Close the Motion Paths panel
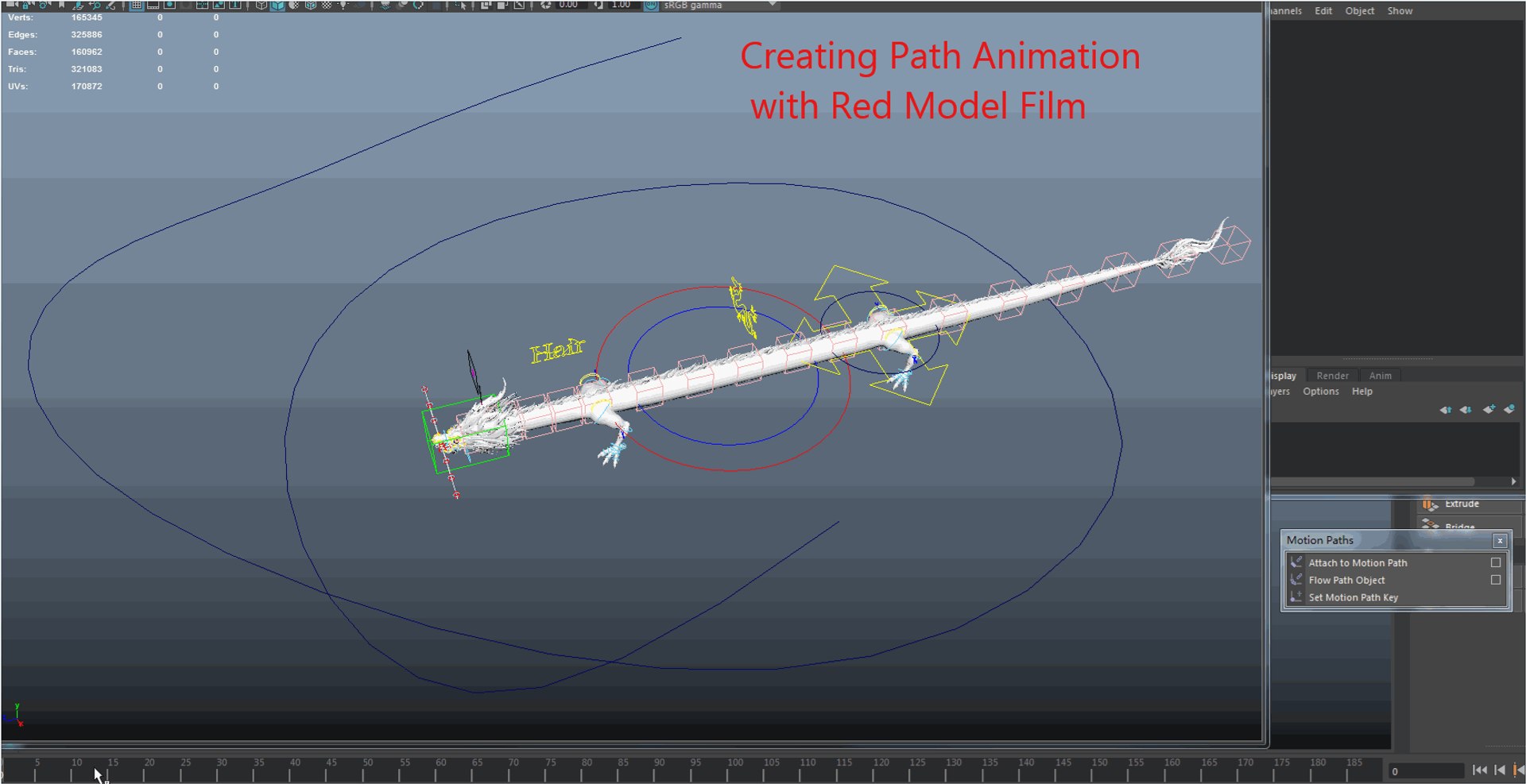Image resolution: width=1526 pixels, height=784 pixels. (1500, 540)
